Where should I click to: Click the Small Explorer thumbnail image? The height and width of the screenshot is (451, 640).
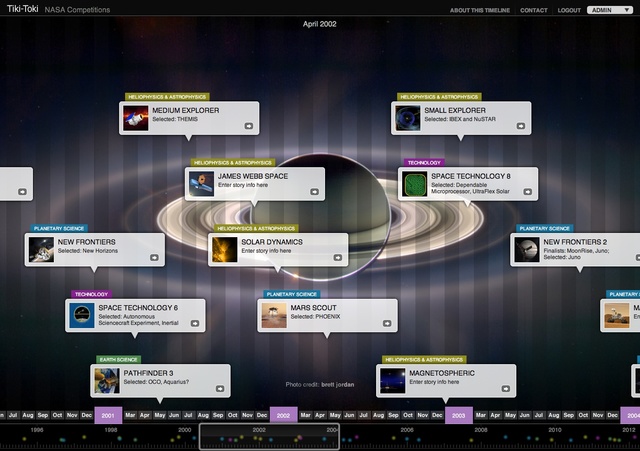[407, 118]
